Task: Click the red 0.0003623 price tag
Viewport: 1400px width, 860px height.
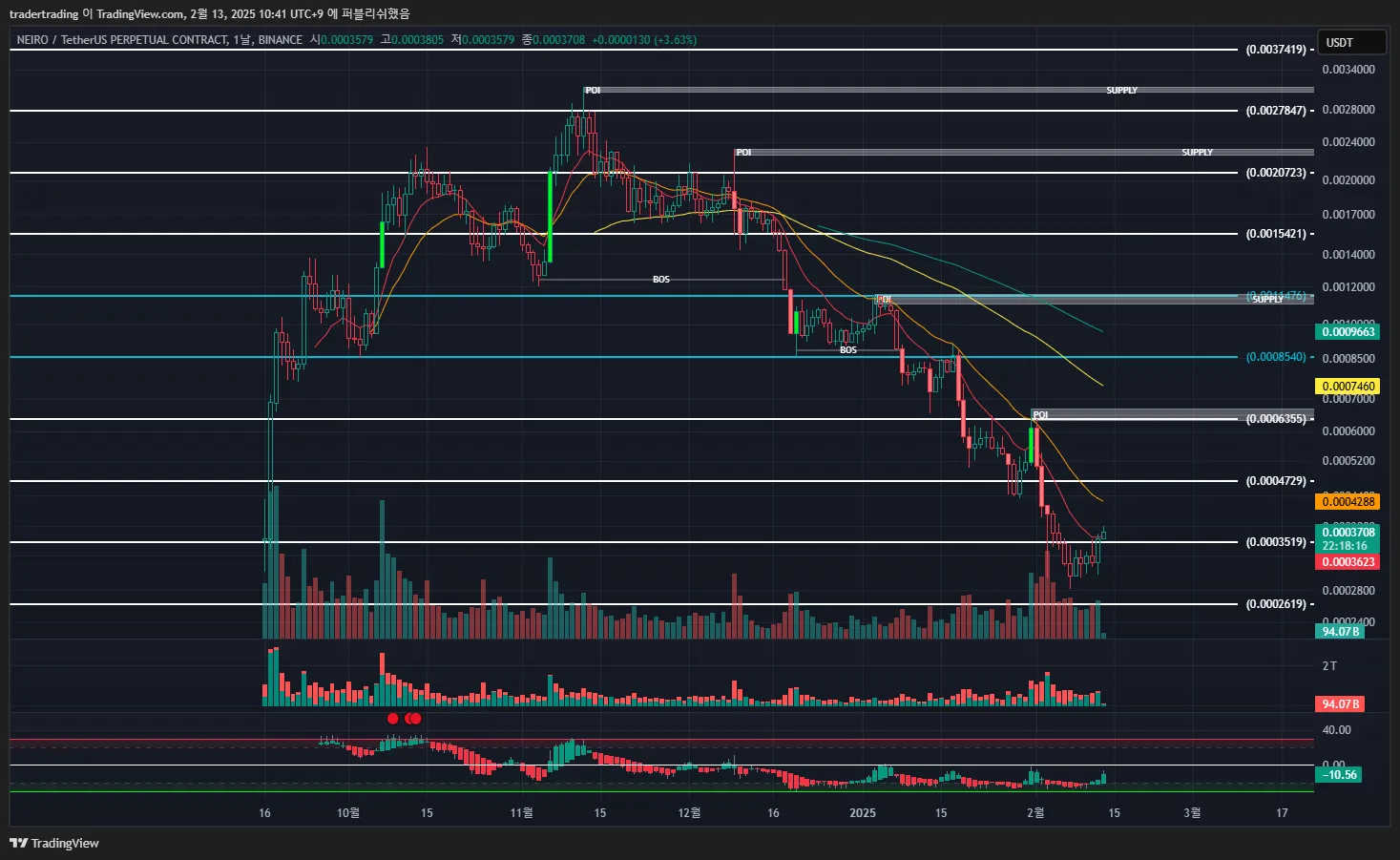Action: click(x=1348, y=562)
